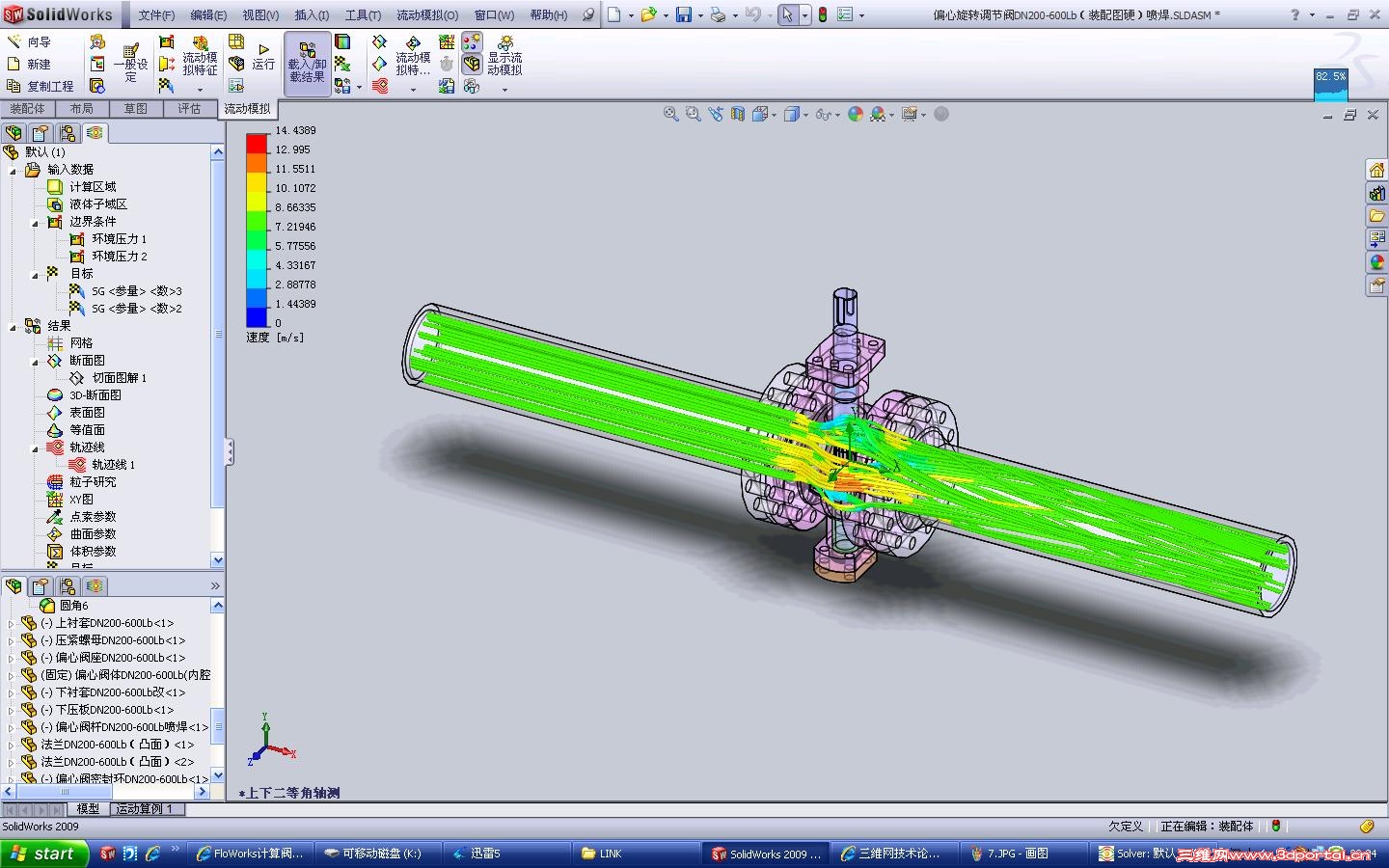Open Flow Simulation analysis tab icon, upper panel
The width and height of the screenshot is (1389, 868).
(x=95, y=133)
